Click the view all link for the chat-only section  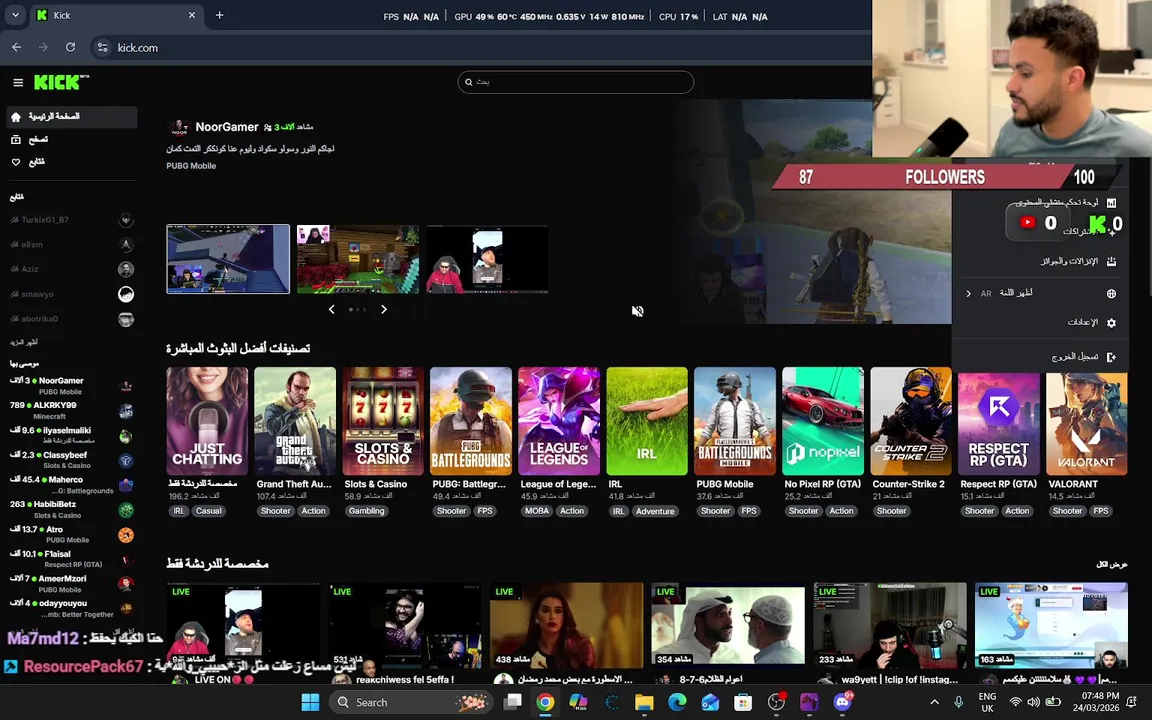[1112, 564]
